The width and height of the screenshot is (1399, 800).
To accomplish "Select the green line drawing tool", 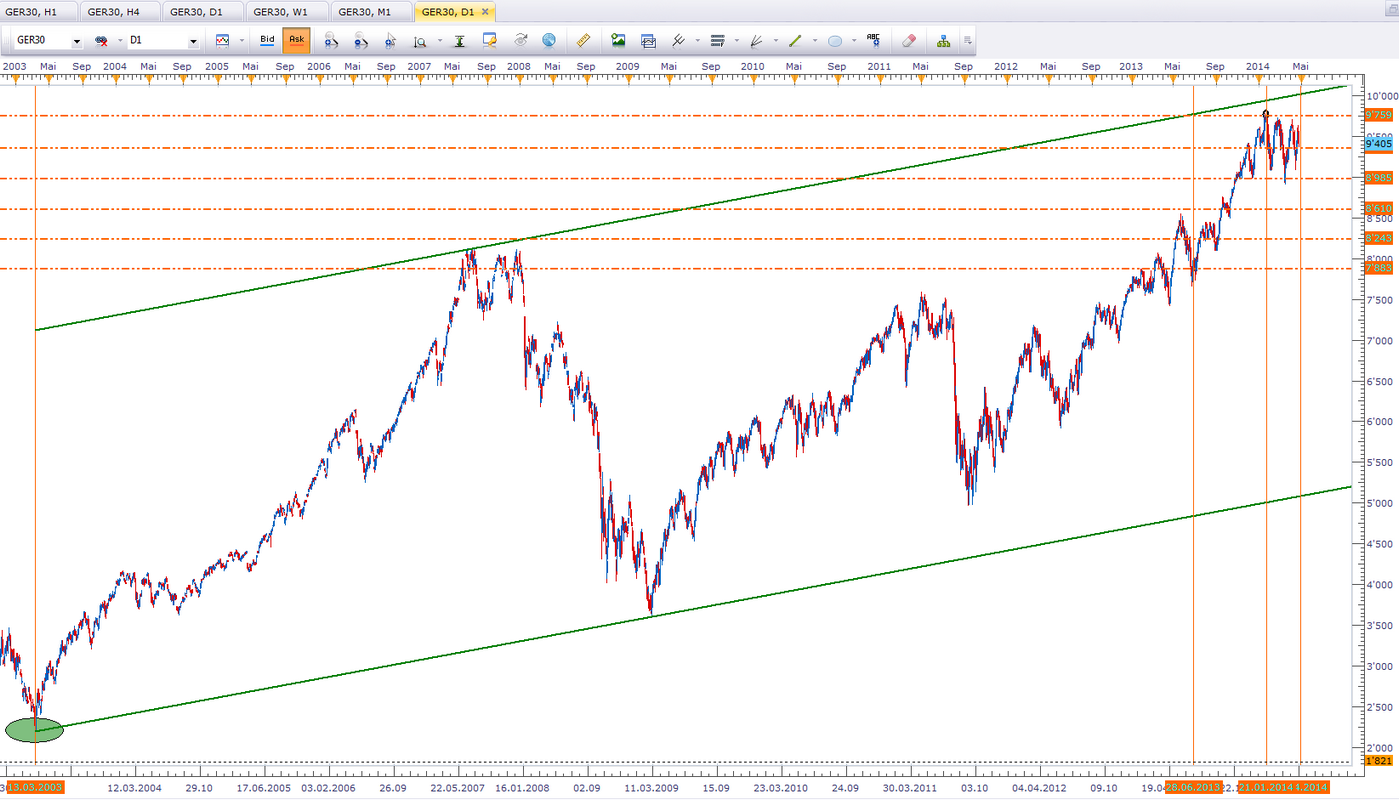I will click(x=796, y=41).
